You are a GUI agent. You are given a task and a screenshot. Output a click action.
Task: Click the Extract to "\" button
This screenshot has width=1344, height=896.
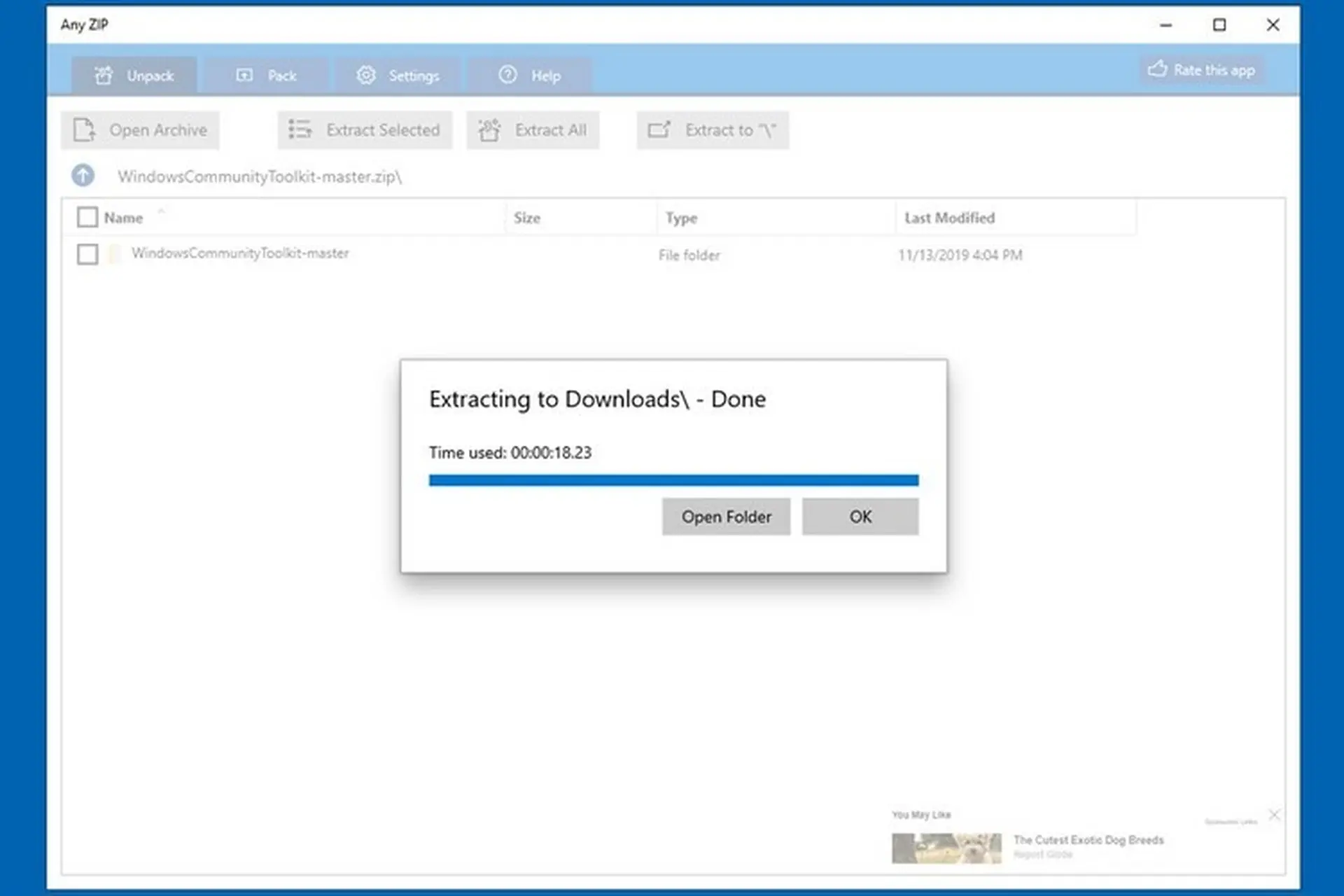pos(713,130)
